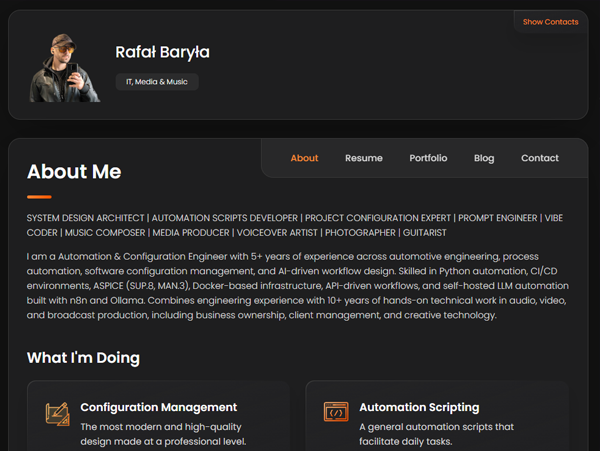This screenshot has width=600, height=451.
Task: Click the text 'A general automation scripts that'
Action: (436, 427)
